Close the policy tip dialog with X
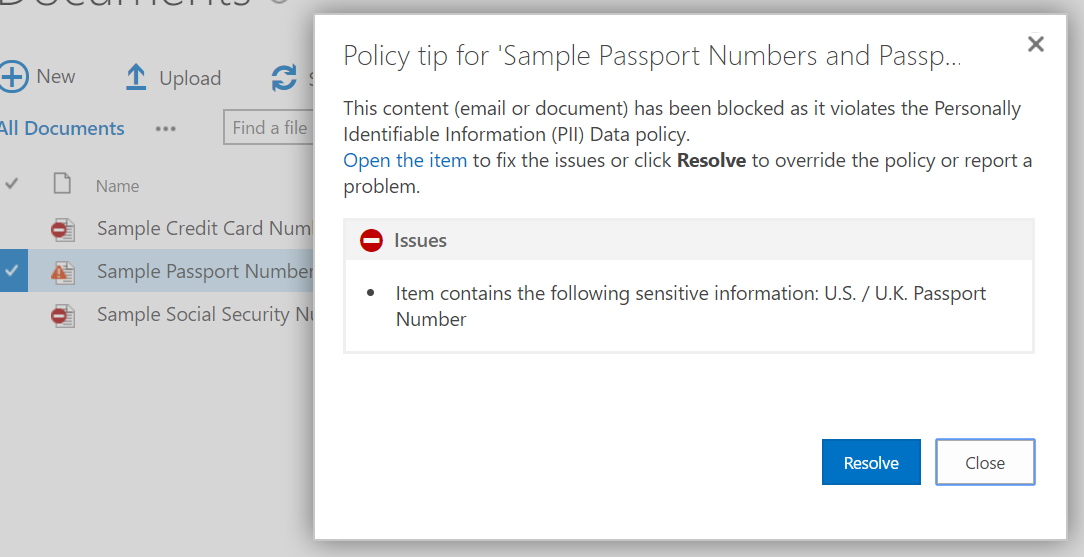 1036,44
